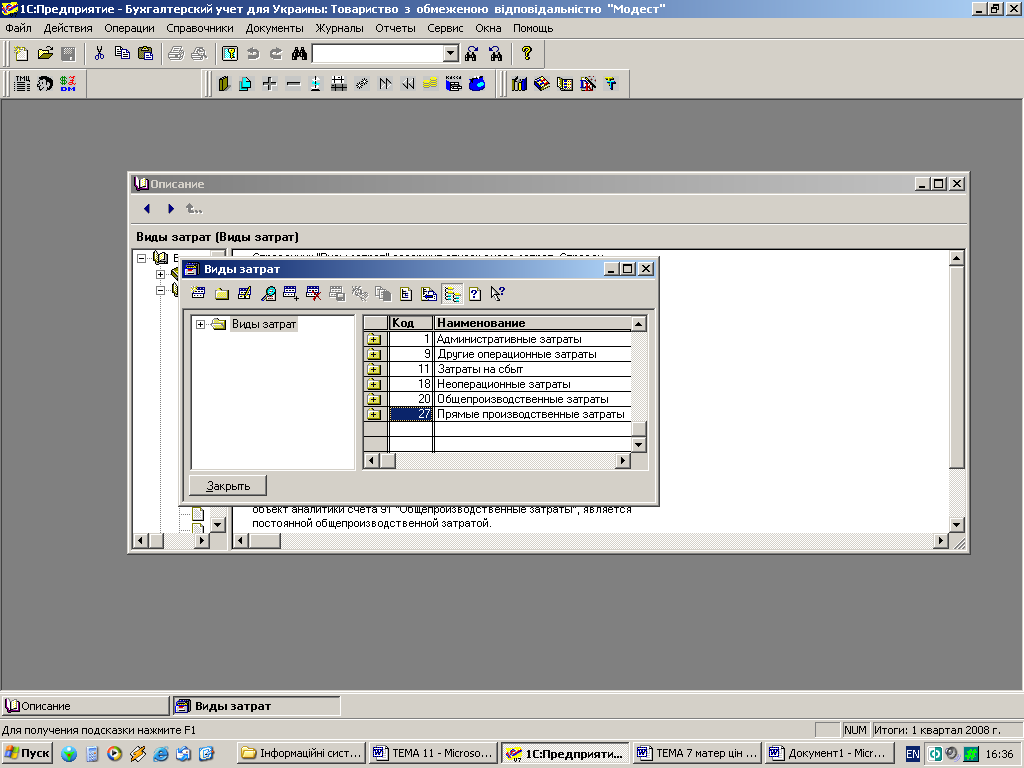The height and width of the screenshot is (768, 1024).
Task: Open the Документы menu
Action: coord(274,28)
